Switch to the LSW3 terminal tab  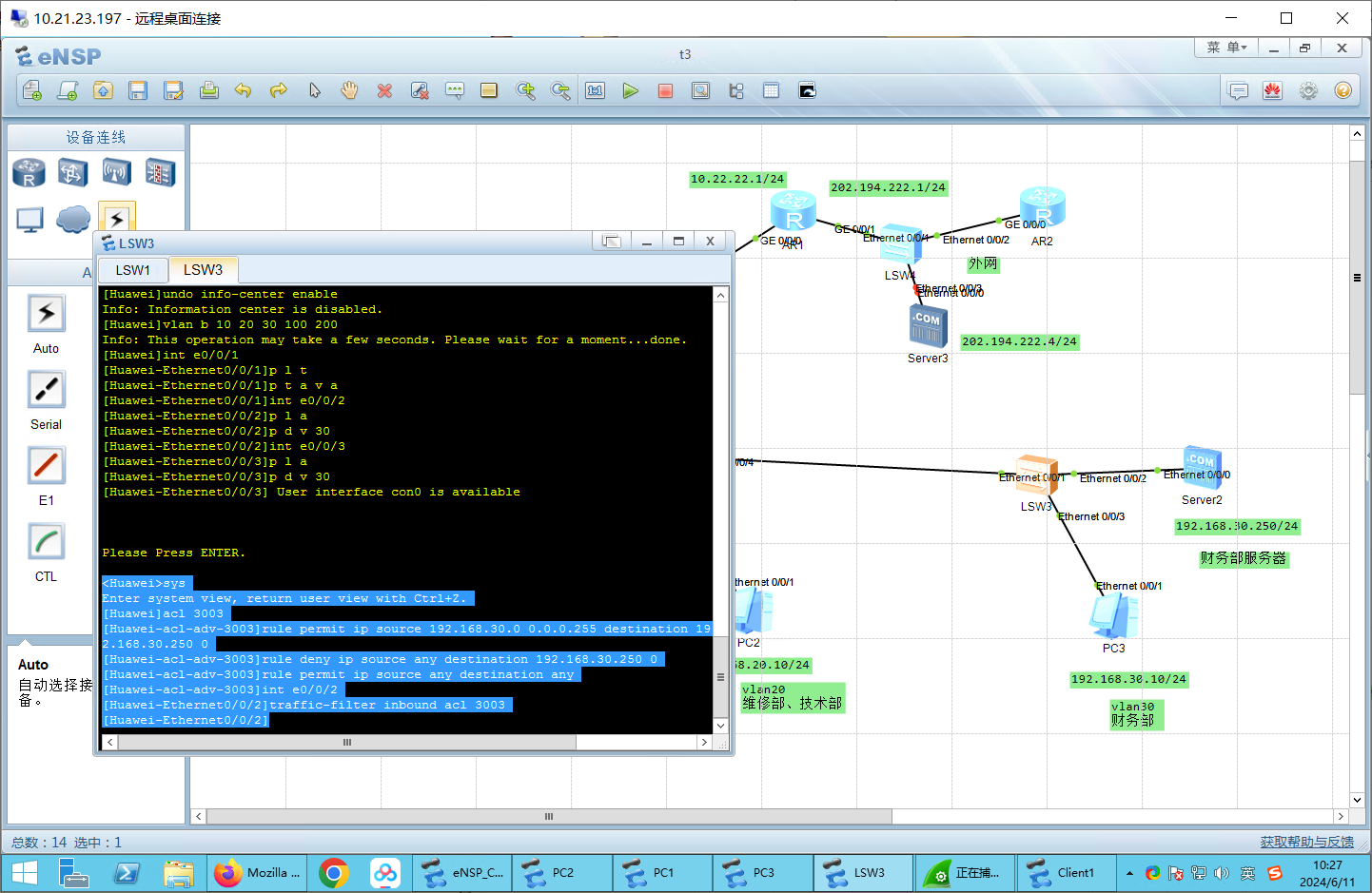pos(203,270)
